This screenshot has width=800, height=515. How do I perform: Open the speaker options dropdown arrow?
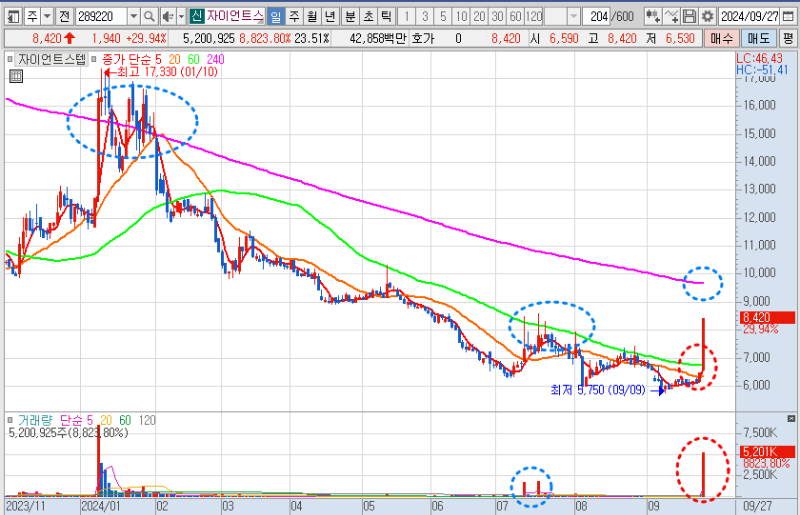click(181, 17)
